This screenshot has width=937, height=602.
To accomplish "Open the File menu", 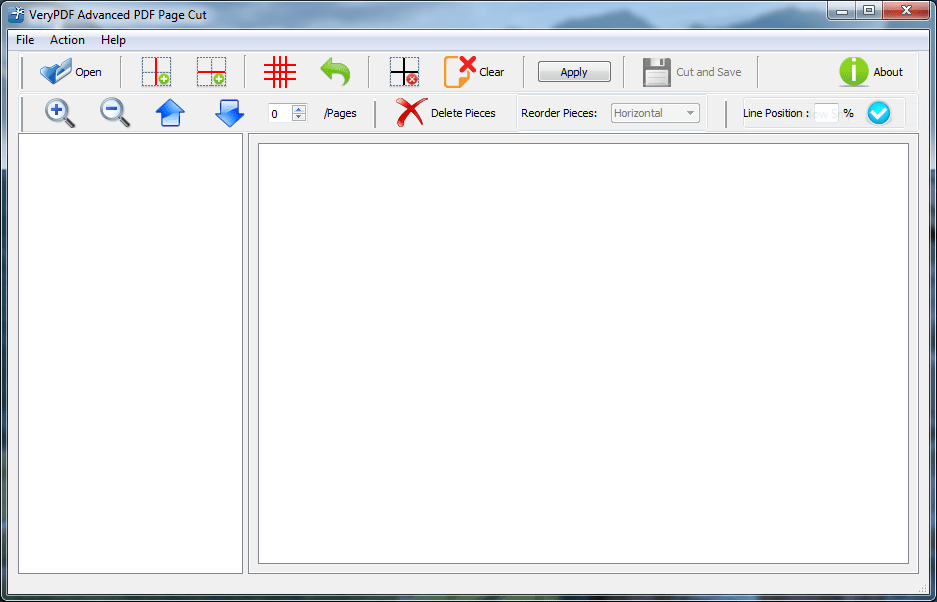I will pos(25,40).
